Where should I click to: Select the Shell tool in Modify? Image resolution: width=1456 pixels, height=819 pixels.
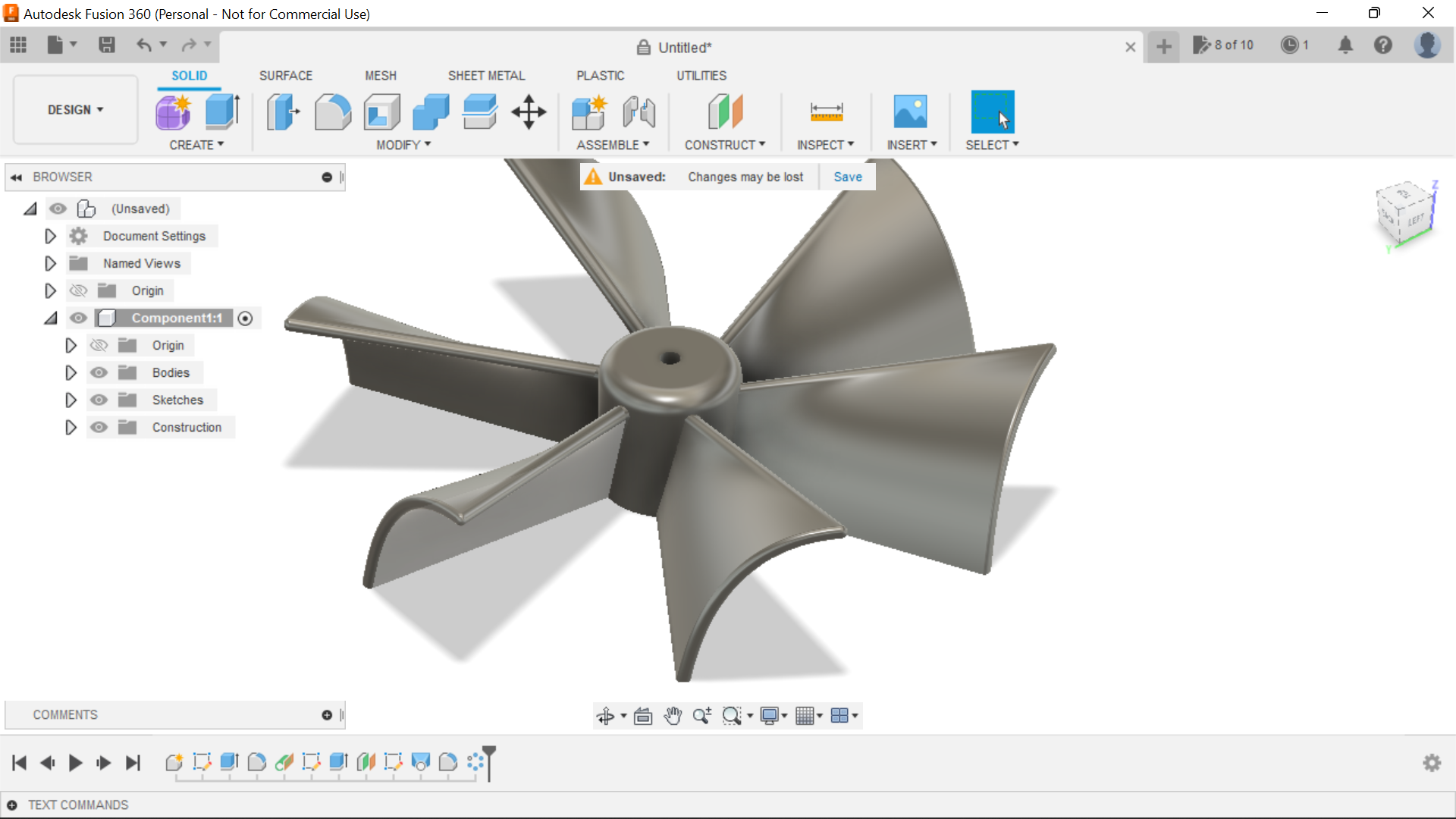click(382, 112)
